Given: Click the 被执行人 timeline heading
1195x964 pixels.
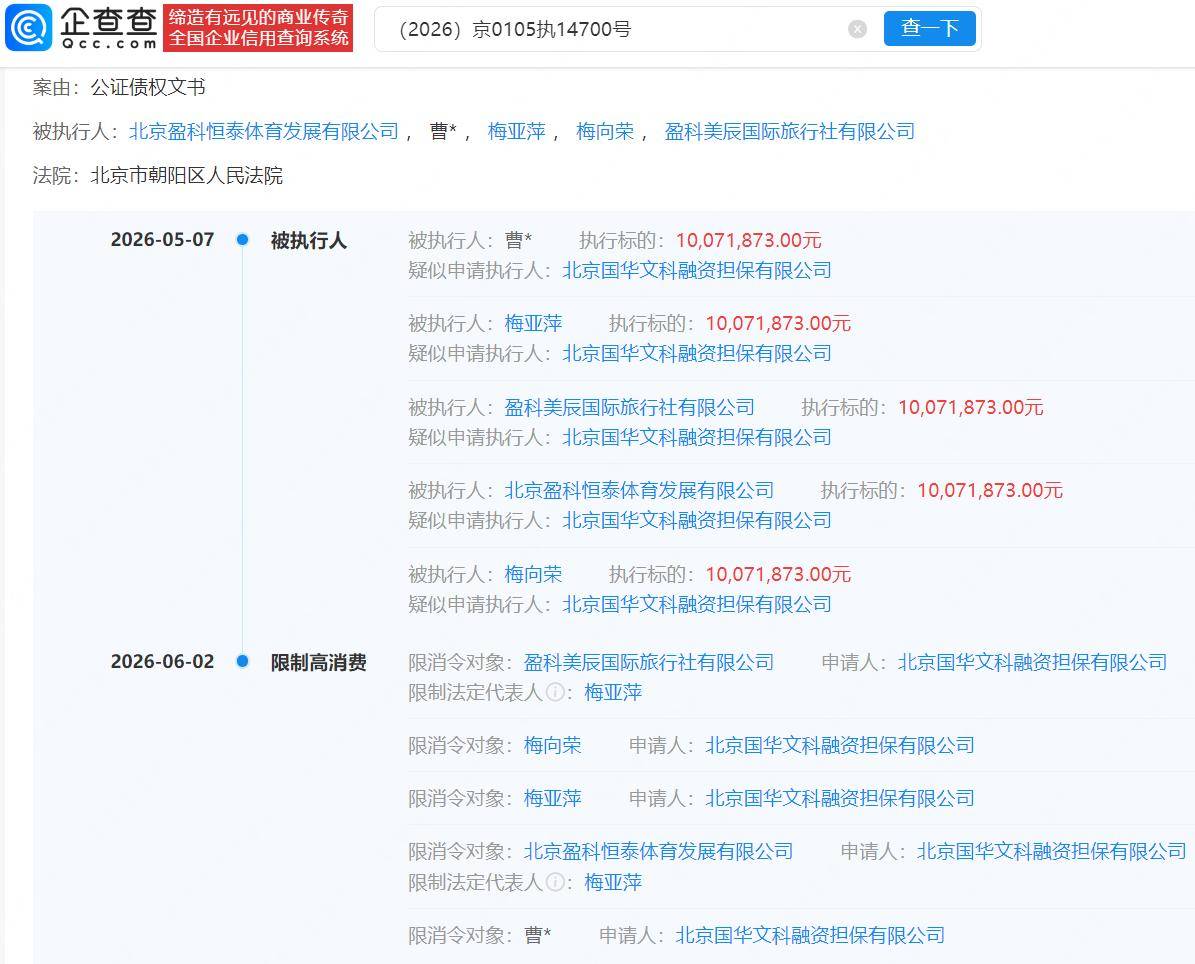Looking at the screenshot, I should [x=309, y=241].
